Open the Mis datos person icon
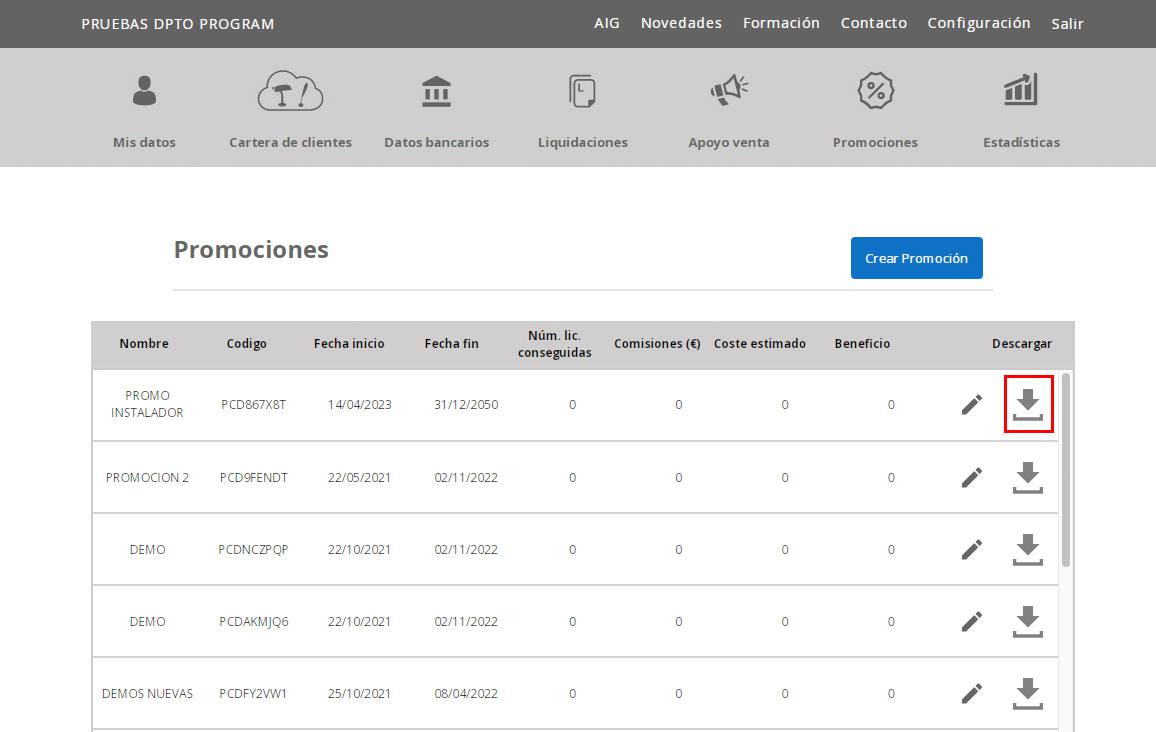1156x732 pixels. point(144,91)
